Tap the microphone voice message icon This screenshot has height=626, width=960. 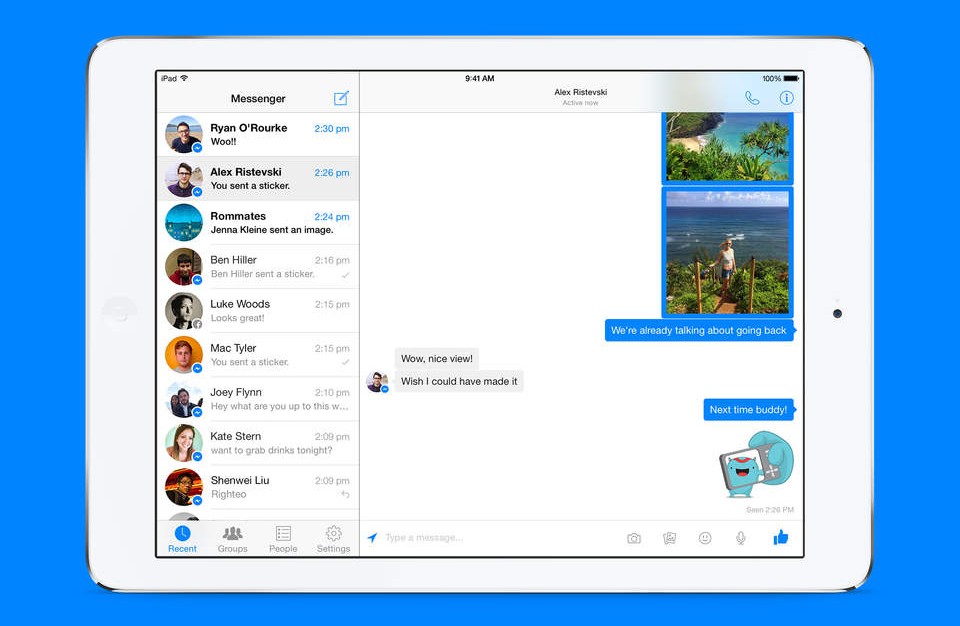pos(740,538)
